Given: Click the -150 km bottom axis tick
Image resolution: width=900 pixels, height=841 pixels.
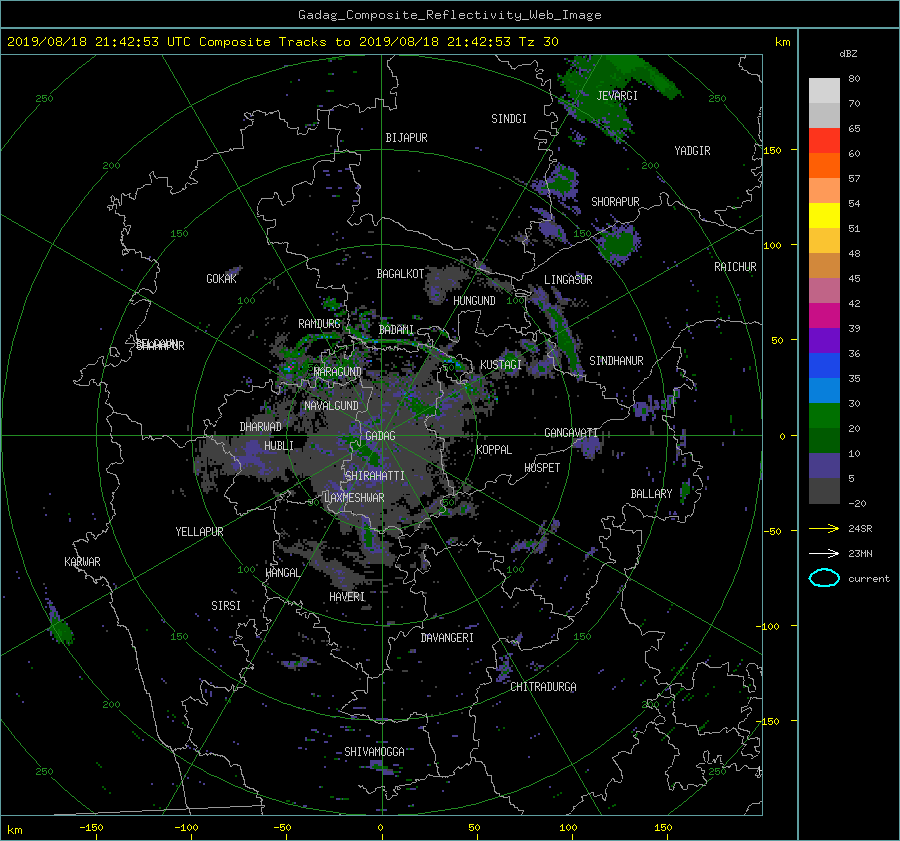Looking at the screenshot, I should point(91,828).
